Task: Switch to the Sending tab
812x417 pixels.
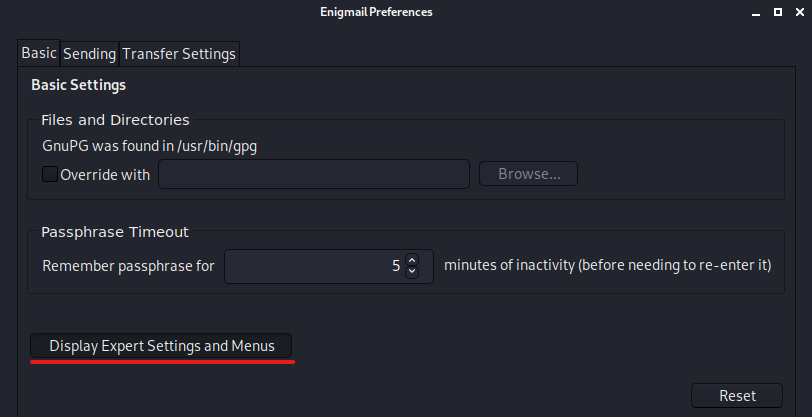Action: point(90,53)
